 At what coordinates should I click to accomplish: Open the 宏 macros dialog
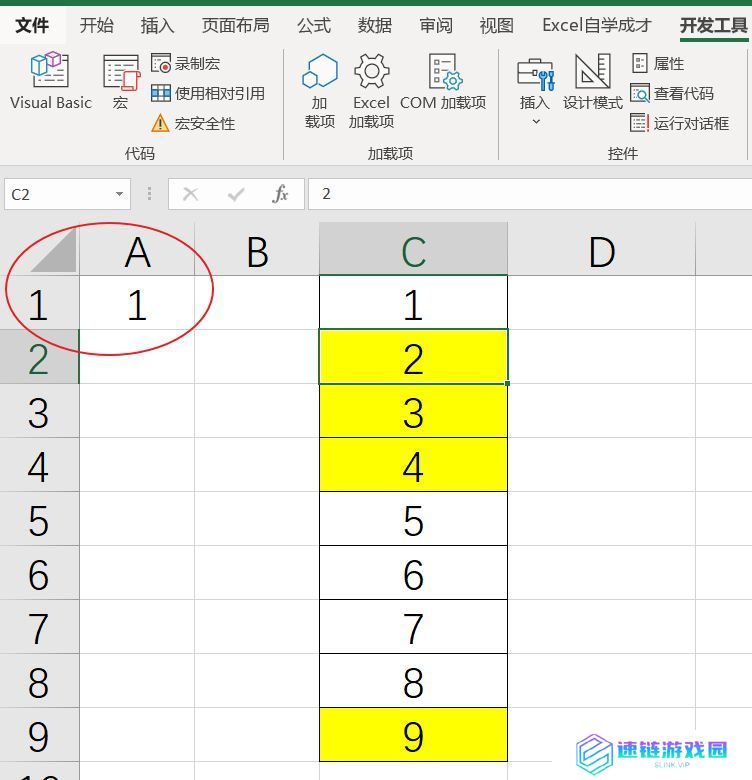[121, 82]
